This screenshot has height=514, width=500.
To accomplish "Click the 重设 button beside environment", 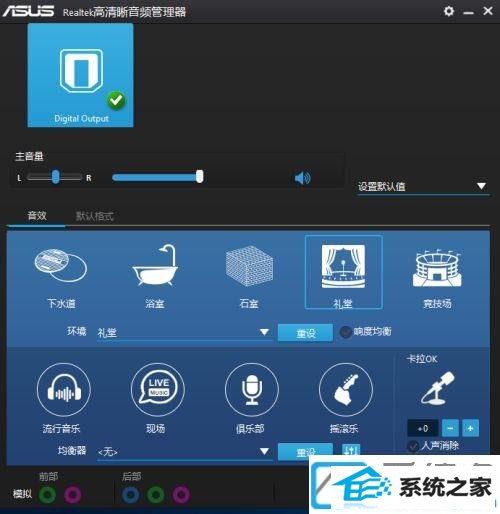I will click(305, 333).
